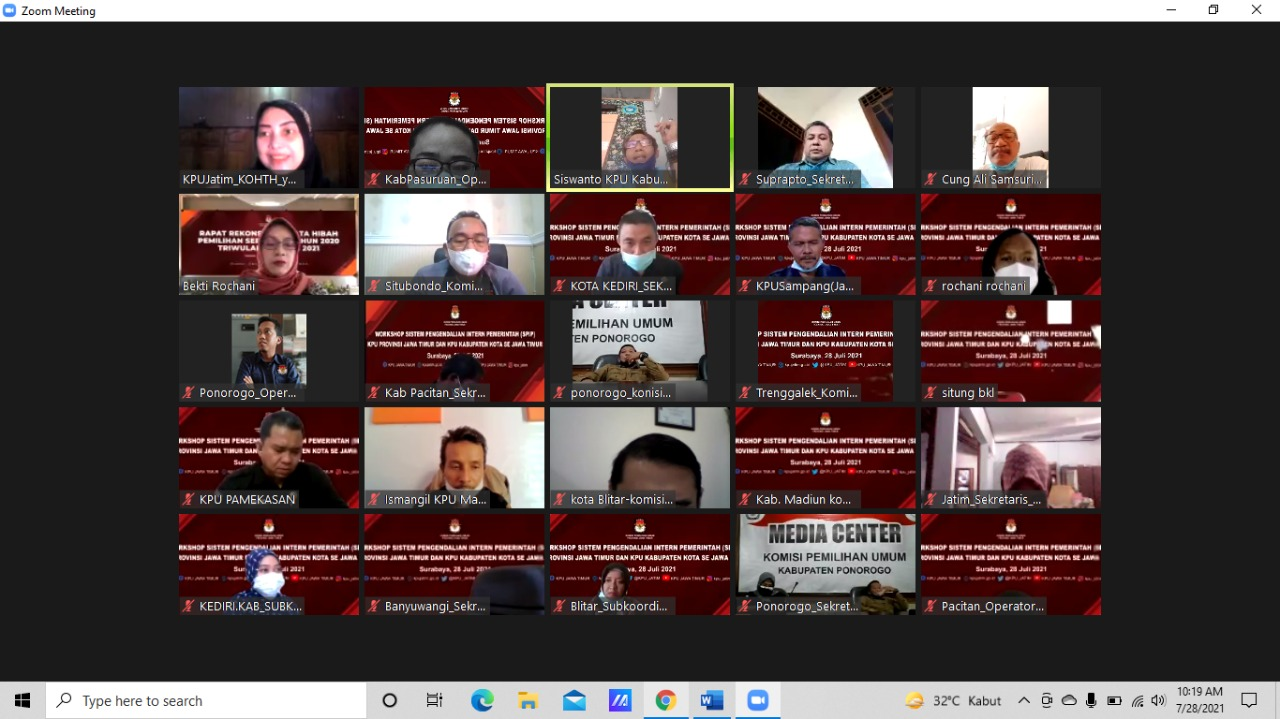Open the notification Action Center
This screenshot has width=1280, height=719.
click(1249, 701)
